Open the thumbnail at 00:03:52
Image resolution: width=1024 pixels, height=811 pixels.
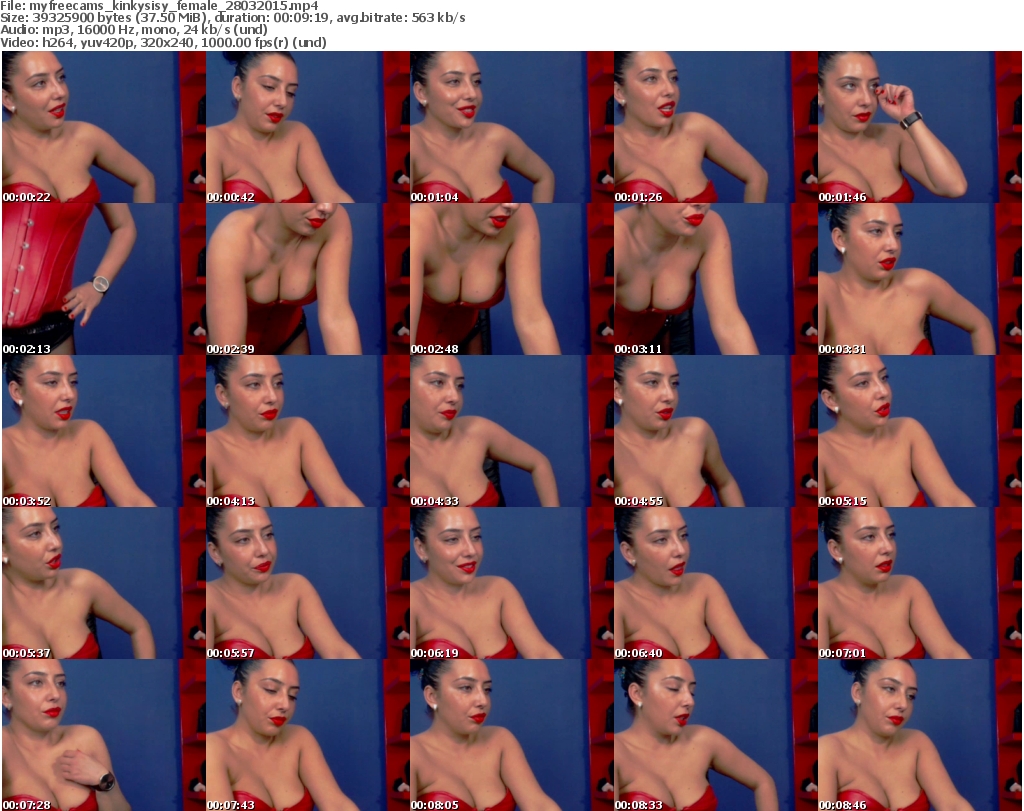pyautogui.click(x=104, y=431)
